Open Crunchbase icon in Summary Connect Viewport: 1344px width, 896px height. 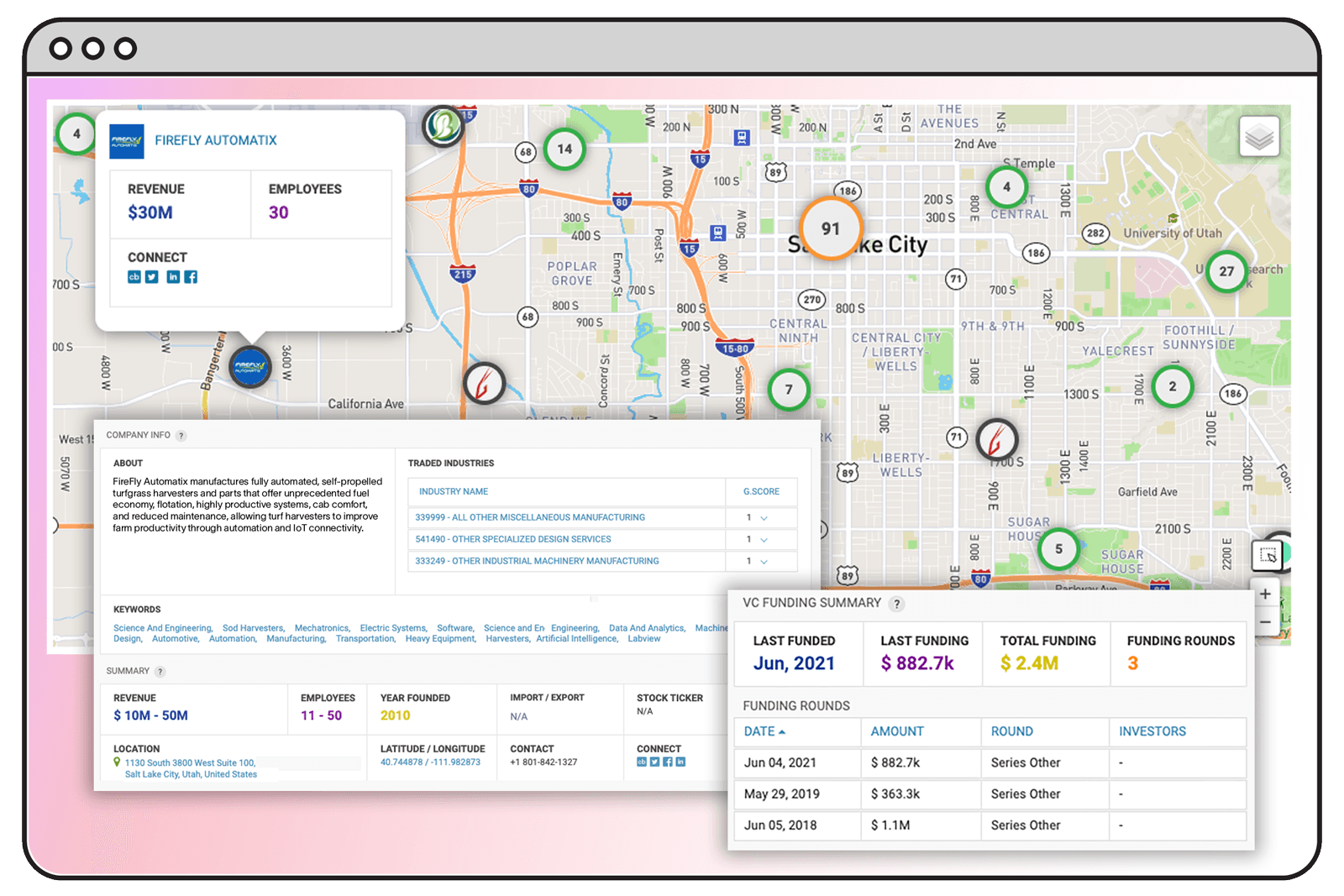pos(642,762)
